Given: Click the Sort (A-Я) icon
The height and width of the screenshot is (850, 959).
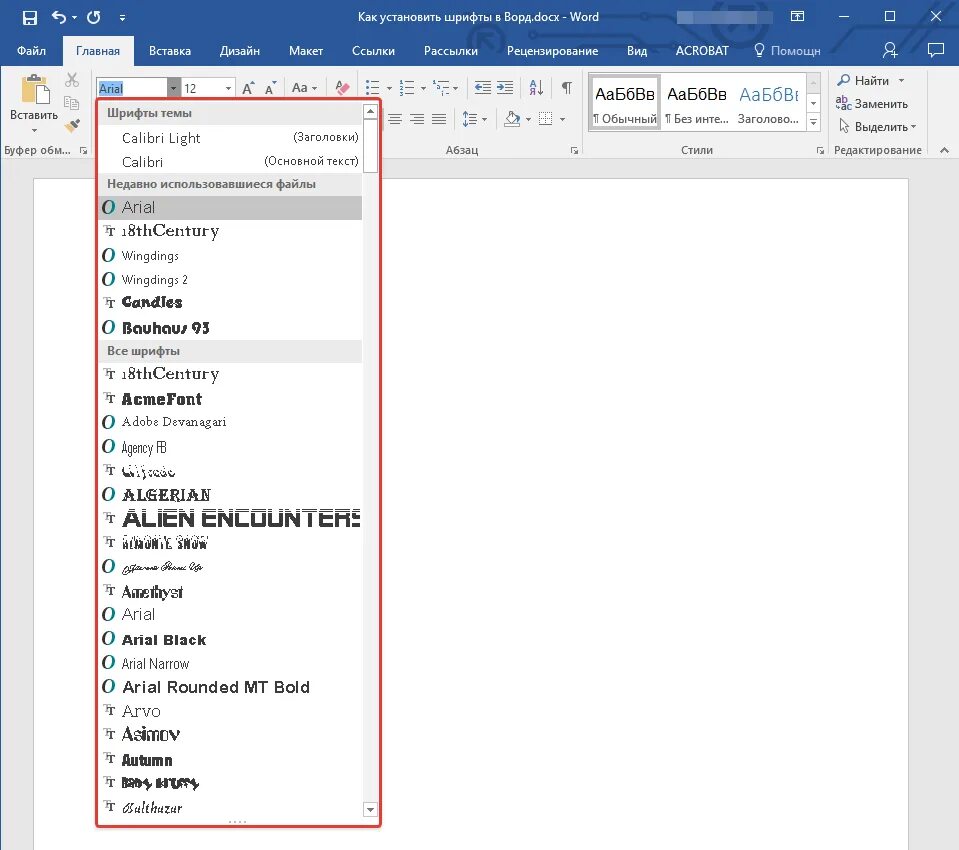Looking at the screenshot, I should (x=536, y=88).
